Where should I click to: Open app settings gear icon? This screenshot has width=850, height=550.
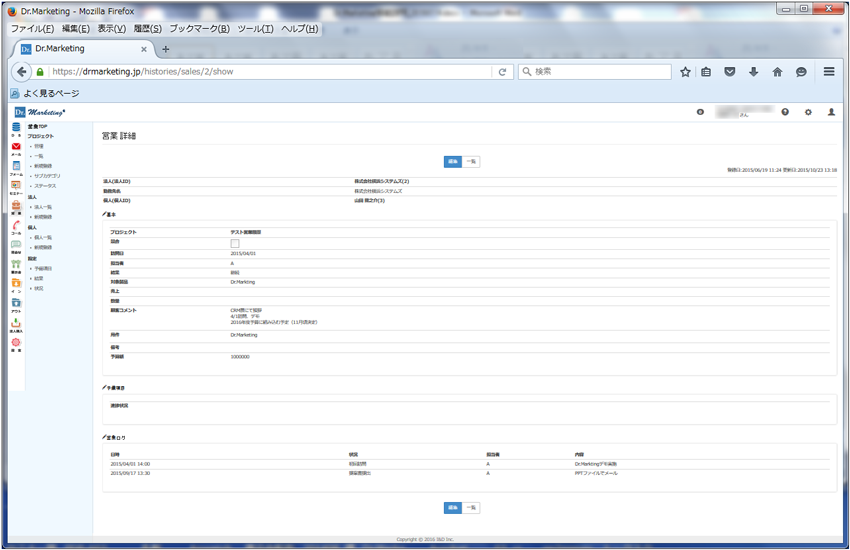pyautogui.click(x=808, y=112)
